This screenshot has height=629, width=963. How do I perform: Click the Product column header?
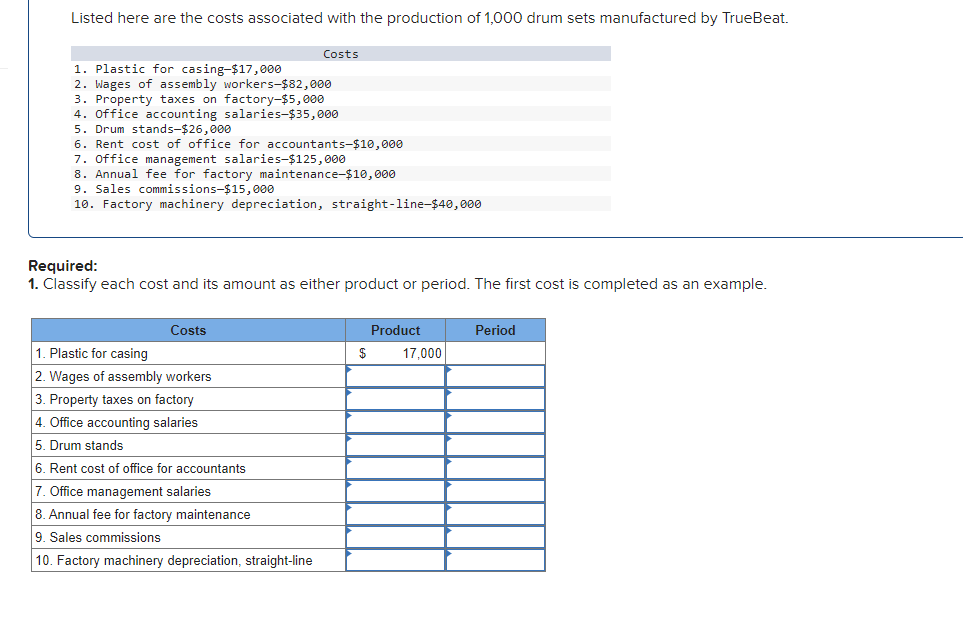tap(396, 330)
